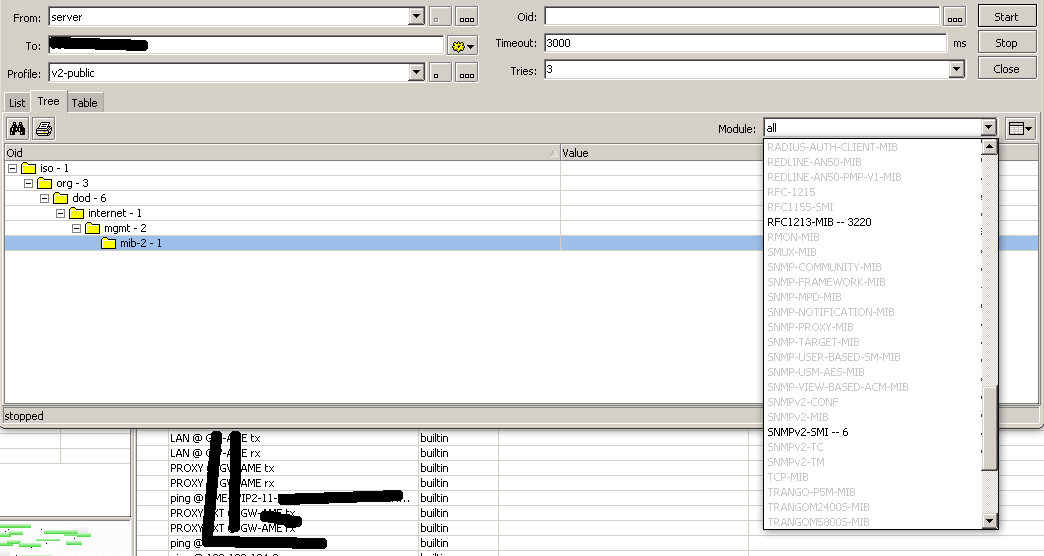
Task: Switch to the Tree tab
Action: [48, 101]
